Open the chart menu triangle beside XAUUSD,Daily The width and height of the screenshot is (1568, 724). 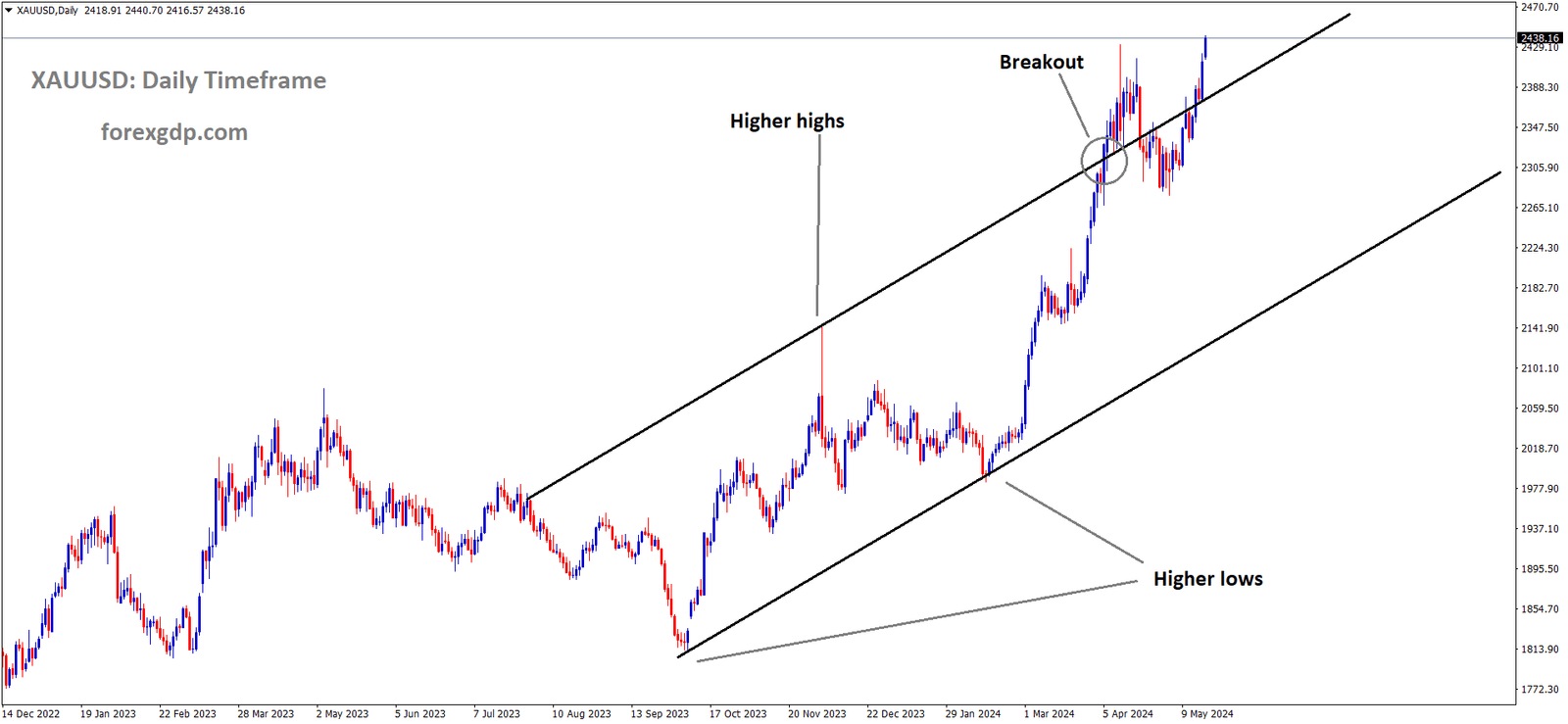pyautogui.click(x=9, y=11)
